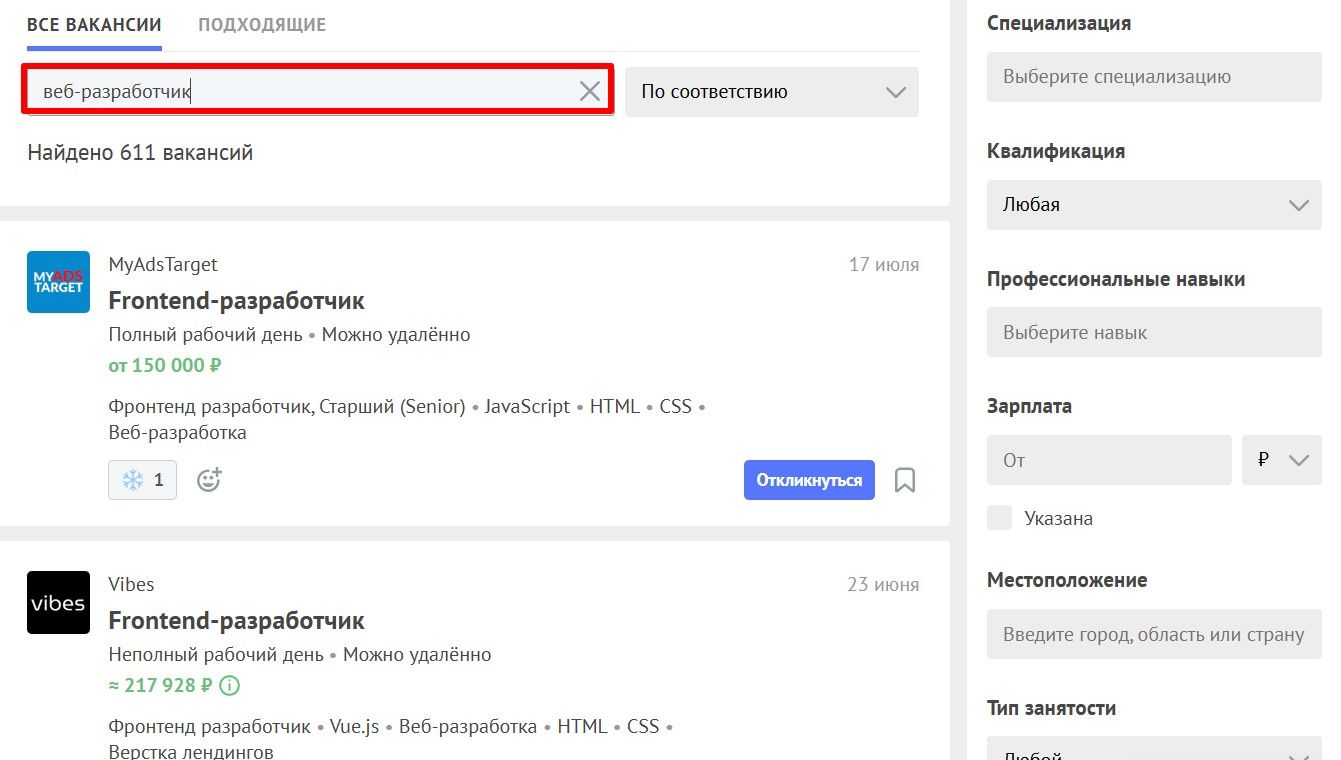Screen dimensions: 1341x760
Task: Click the "Откликнуться" button
Action: (x=809, y=480)
